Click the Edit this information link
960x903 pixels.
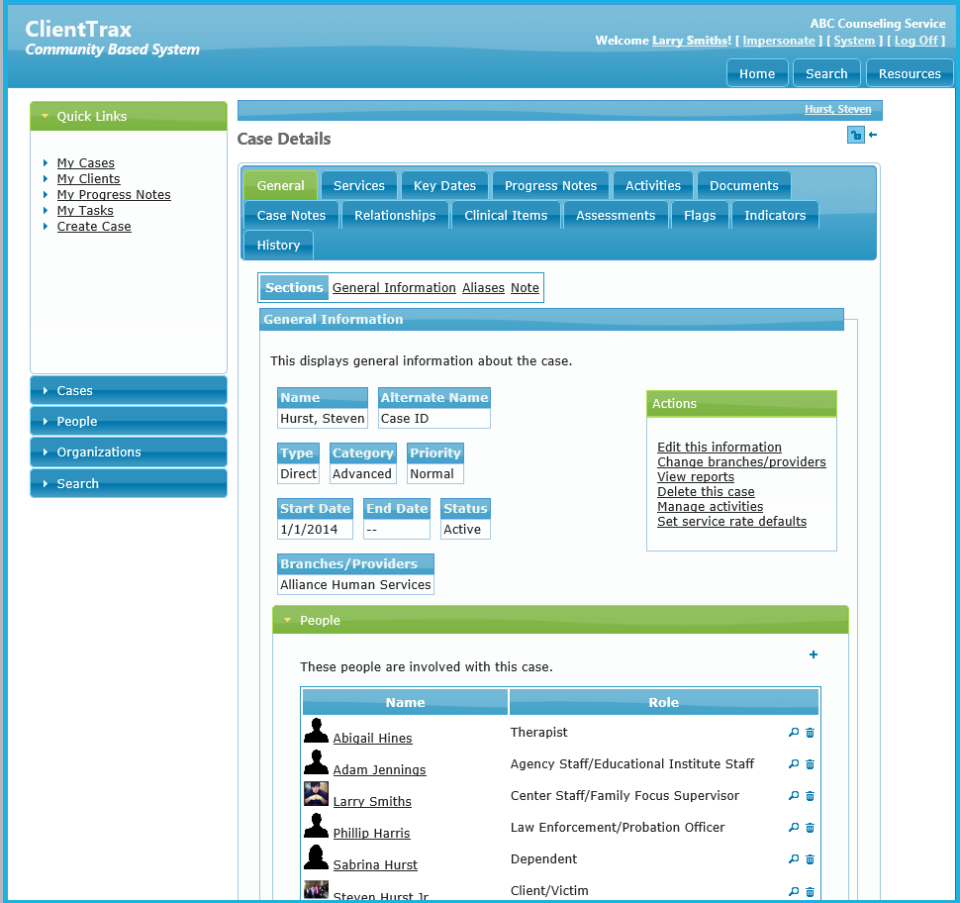719,447
